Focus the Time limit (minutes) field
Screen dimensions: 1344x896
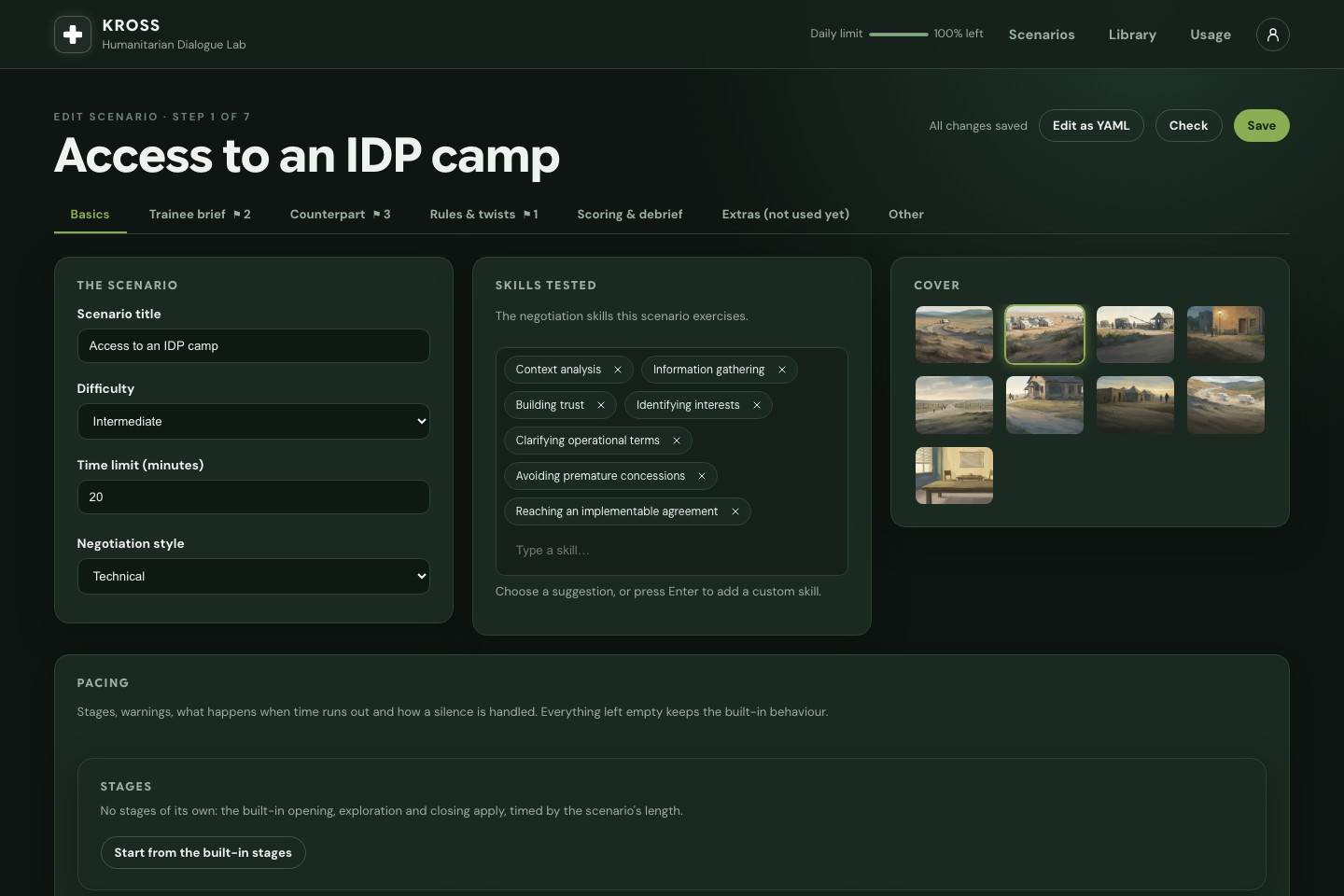(x=254, y=497)
